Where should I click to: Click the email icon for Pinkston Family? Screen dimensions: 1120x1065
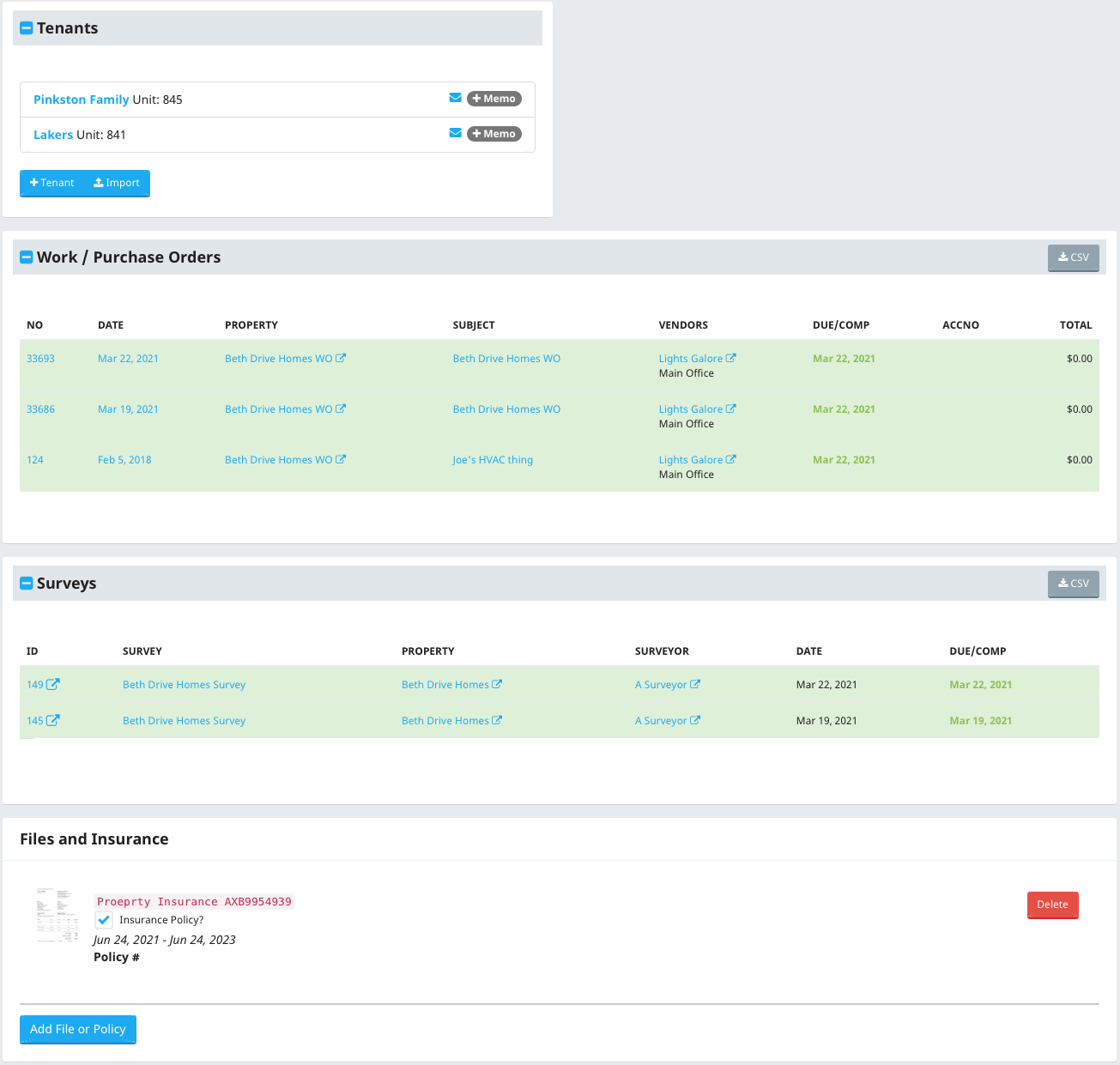[456, 98]
